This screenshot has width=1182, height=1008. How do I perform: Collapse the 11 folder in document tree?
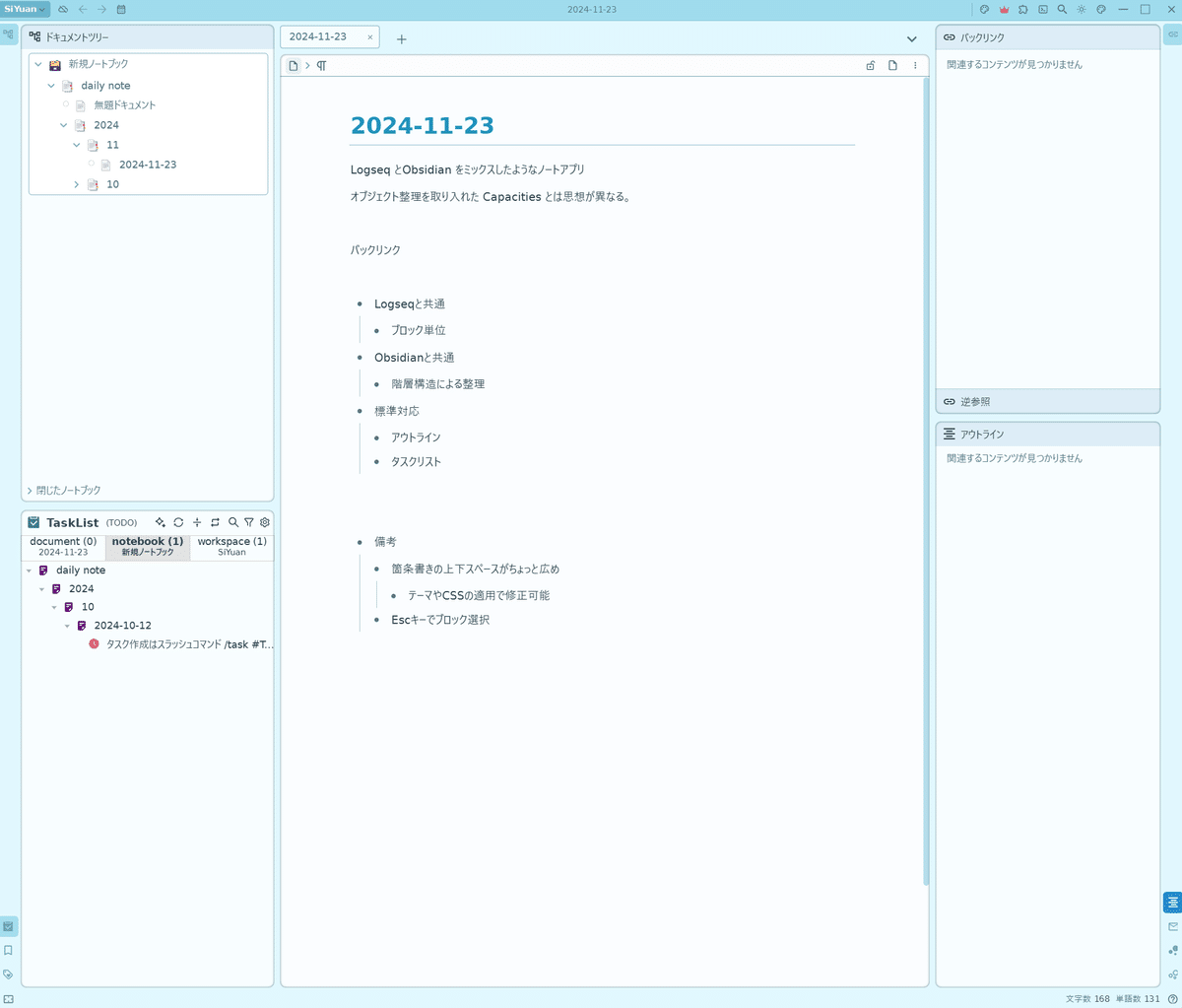coord(77,145)
